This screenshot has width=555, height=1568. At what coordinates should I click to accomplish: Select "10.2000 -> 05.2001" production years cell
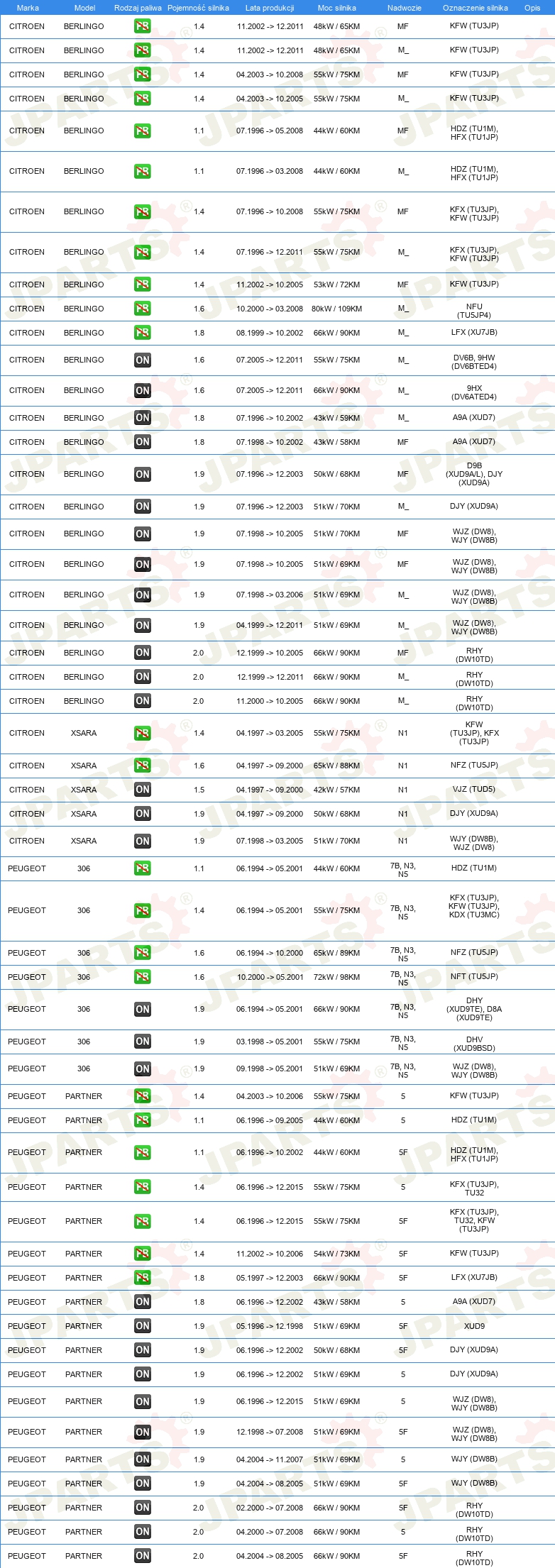pyautogui.click(x=270, y=977)
